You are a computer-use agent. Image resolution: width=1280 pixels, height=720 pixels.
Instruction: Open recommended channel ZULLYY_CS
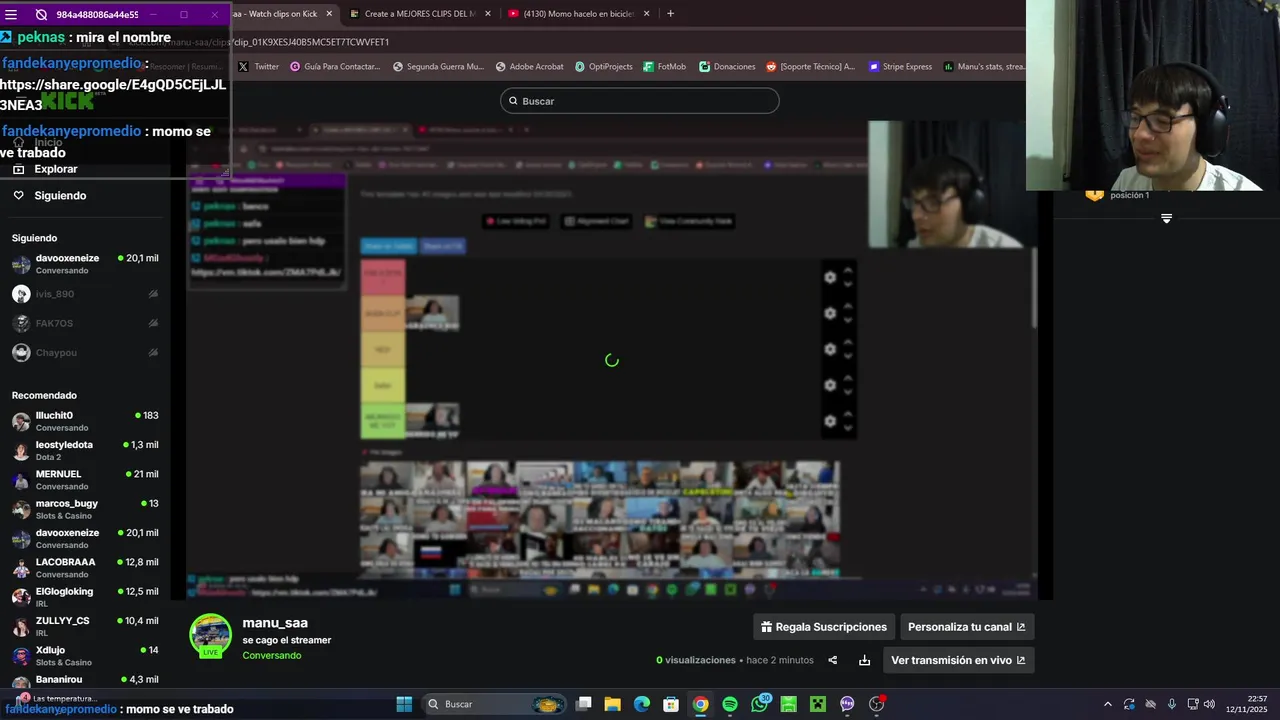pyautogui.click(x=85, y=626)
